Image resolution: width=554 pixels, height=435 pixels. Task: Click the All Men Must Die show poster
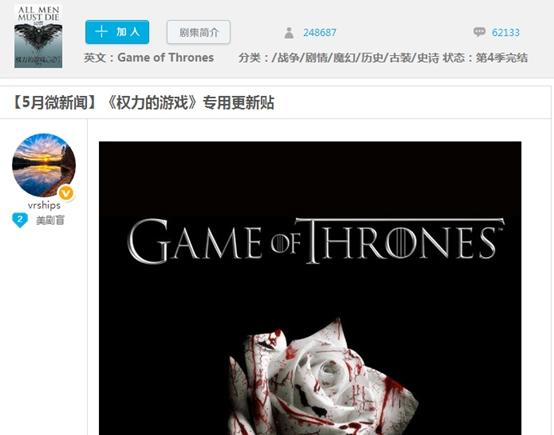coord(38,36)
